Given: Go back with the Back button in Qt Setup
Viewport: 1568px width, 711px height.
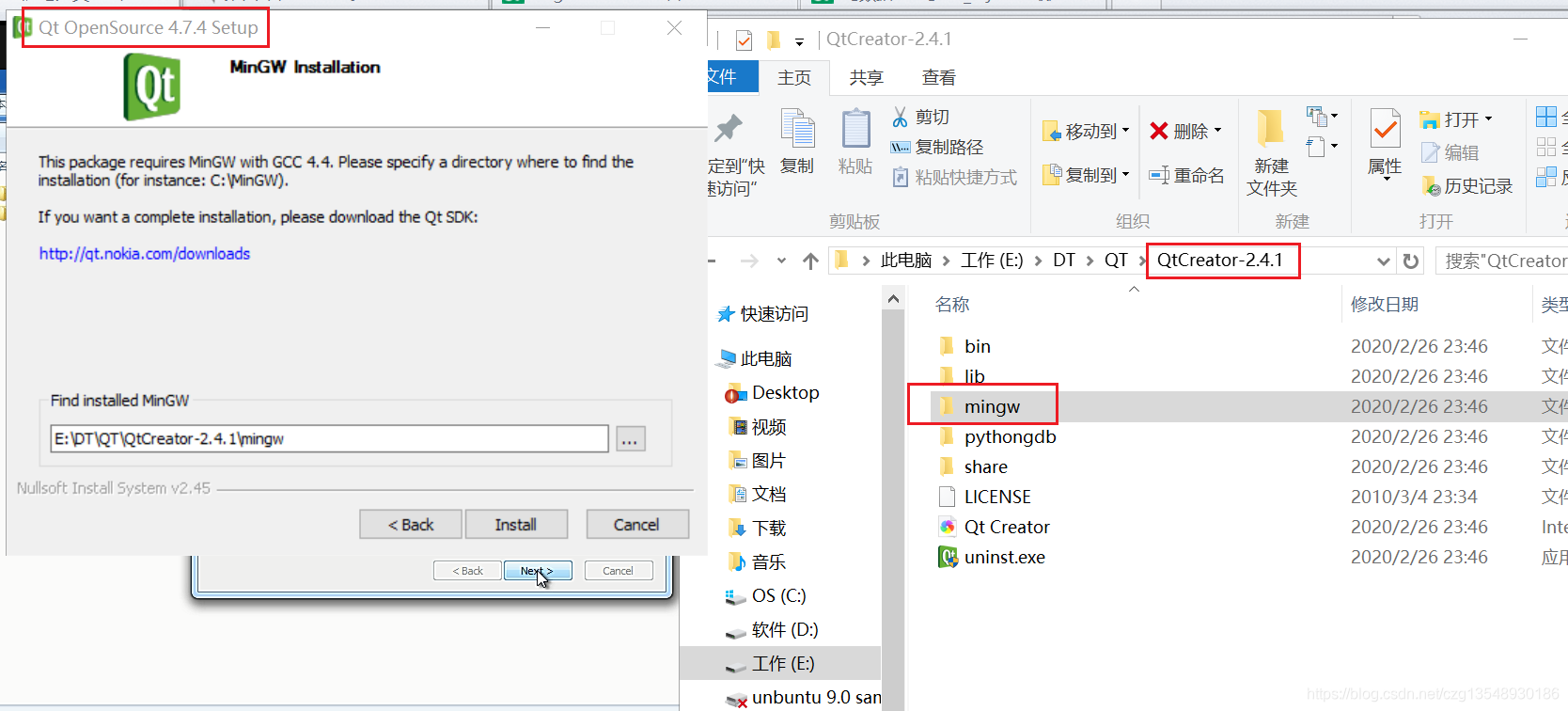Looking at the screenshot, I should pyautogui.click(x=411, y=525).
